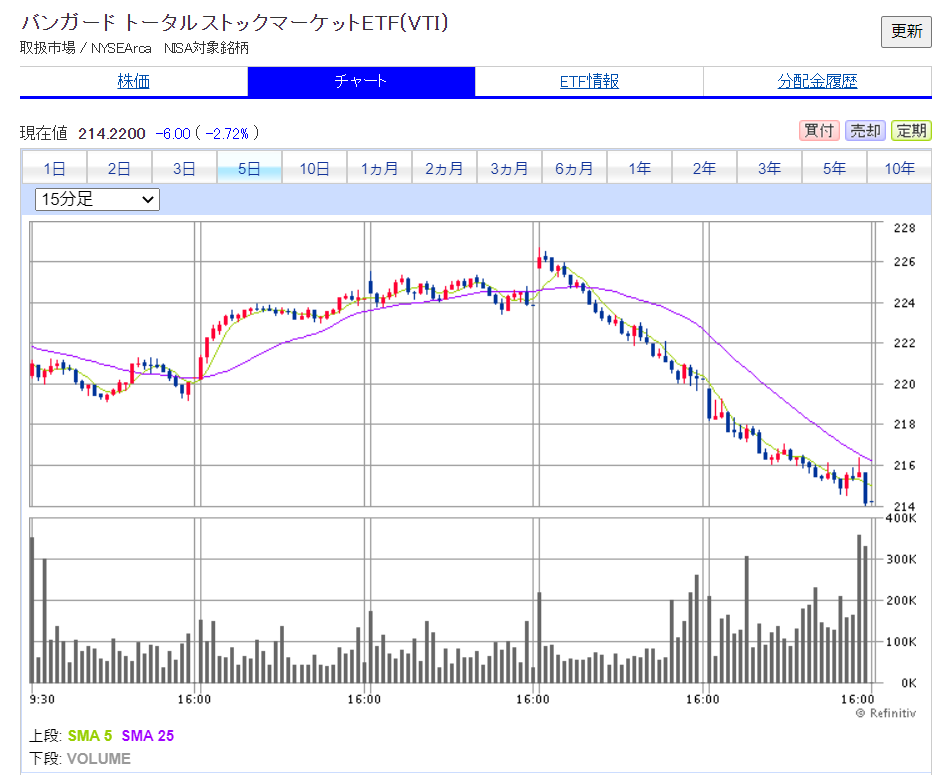Click the 9:30 time axis label
The image size is (947, 775).
click(42, 699)
